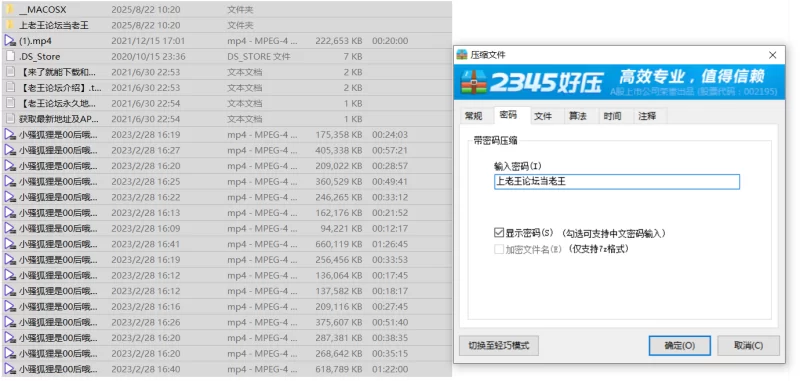Click the video icon in the 94,221 KB row
The height and width of the screenshot is (381, 800).
click(x=10, y=228)
